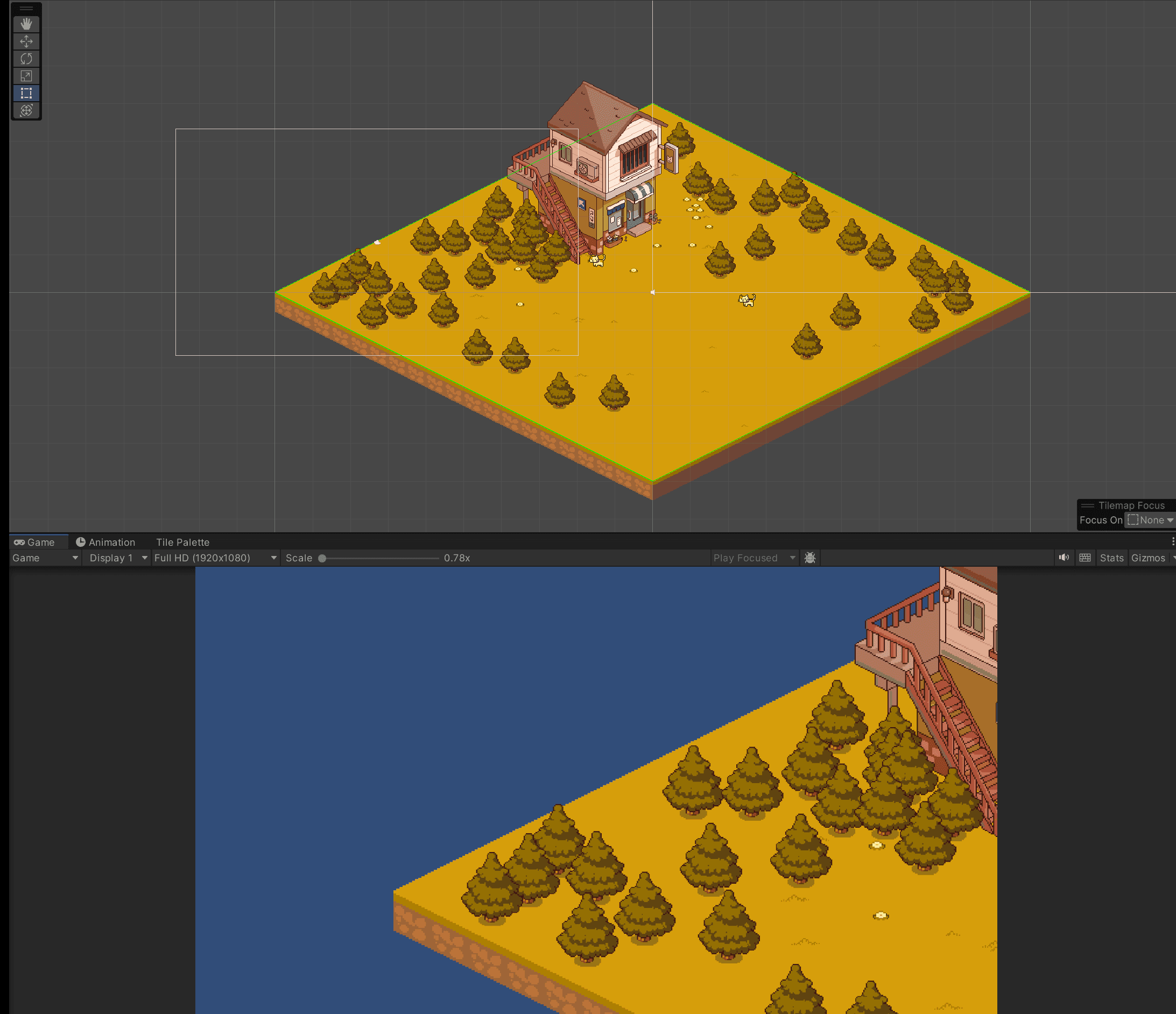Select the Rect transform tool

coord(26,93)
